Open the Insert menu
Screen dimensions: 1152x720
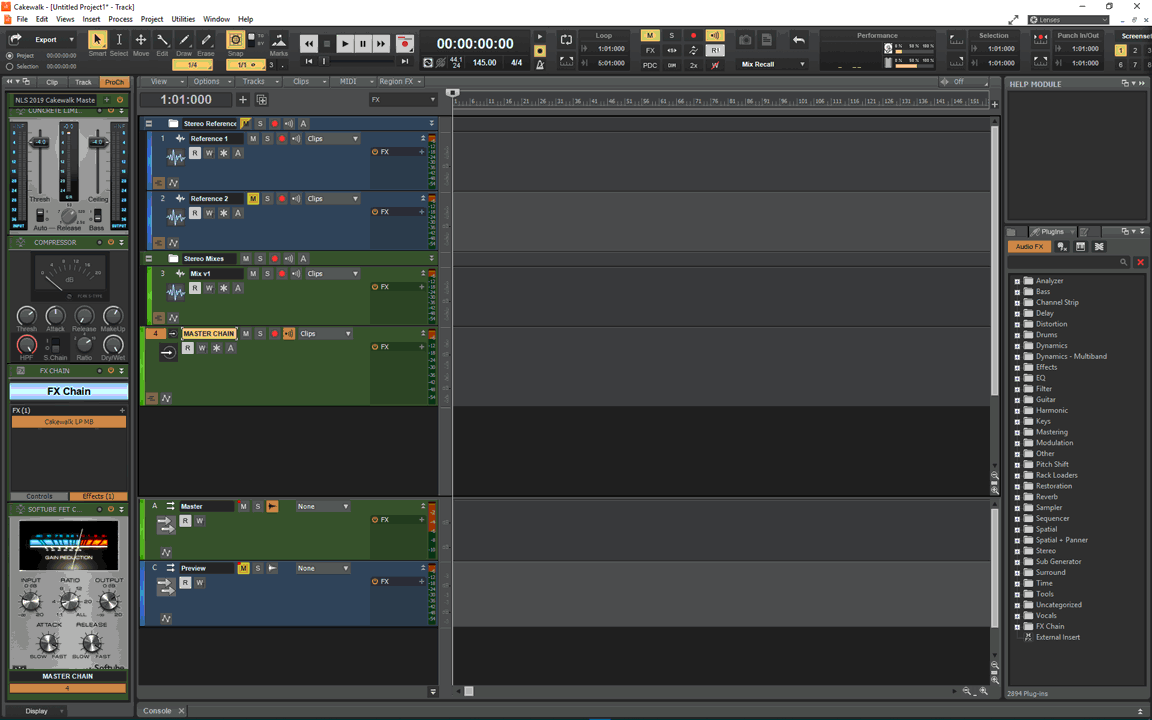point(91,19)
